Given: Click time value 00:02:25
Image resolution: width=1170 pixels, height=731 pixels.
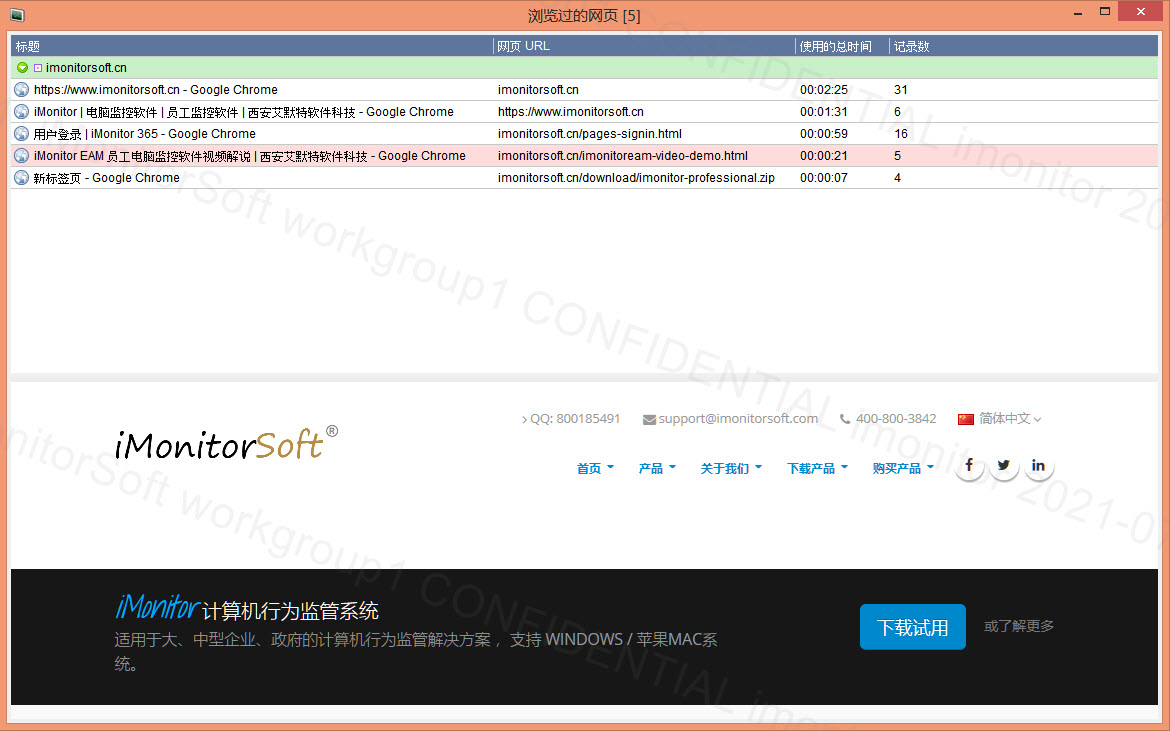Looking at the screenshot, I should (824, 90).
